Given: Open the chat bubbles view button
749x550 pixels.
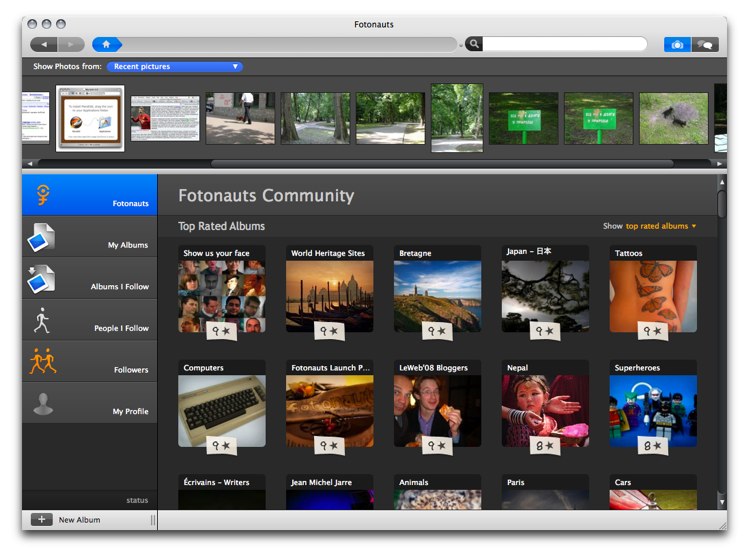Looking at the screenshot, I should pyautogui.click(x=705, y=44).
